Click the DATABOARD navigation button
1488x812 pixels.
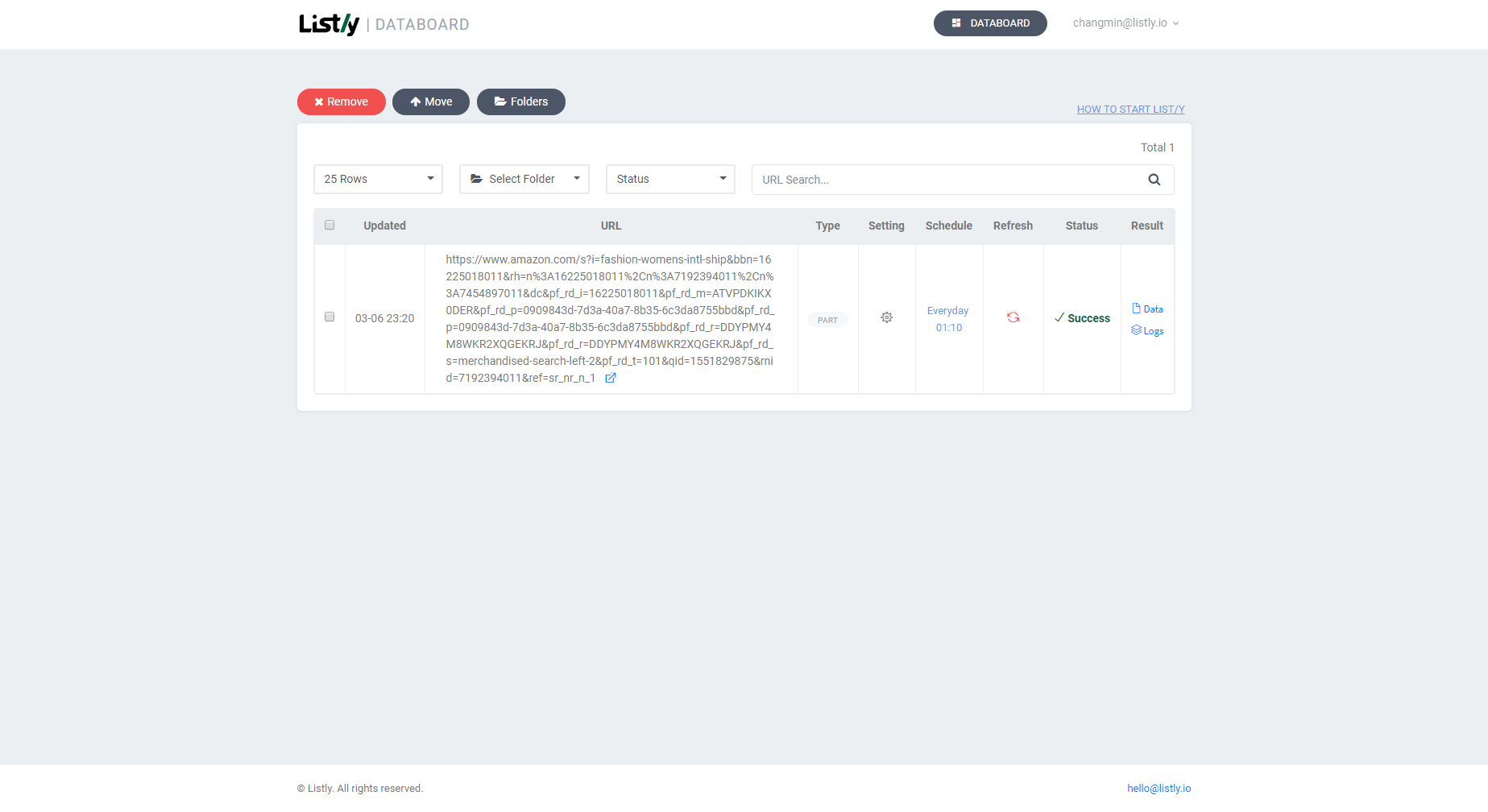click(990, 23)
